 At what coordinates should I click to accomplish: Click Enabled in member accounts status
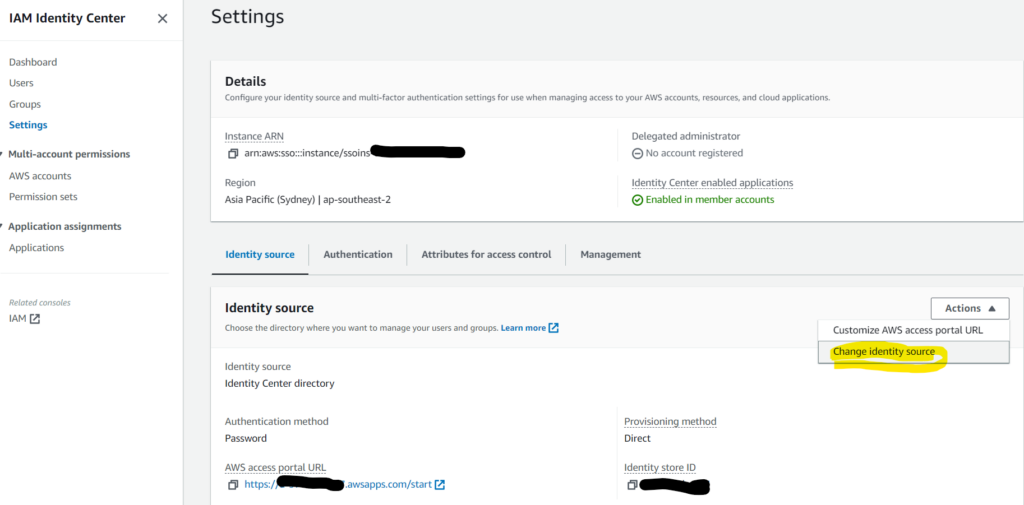click(x=710, y=200)
